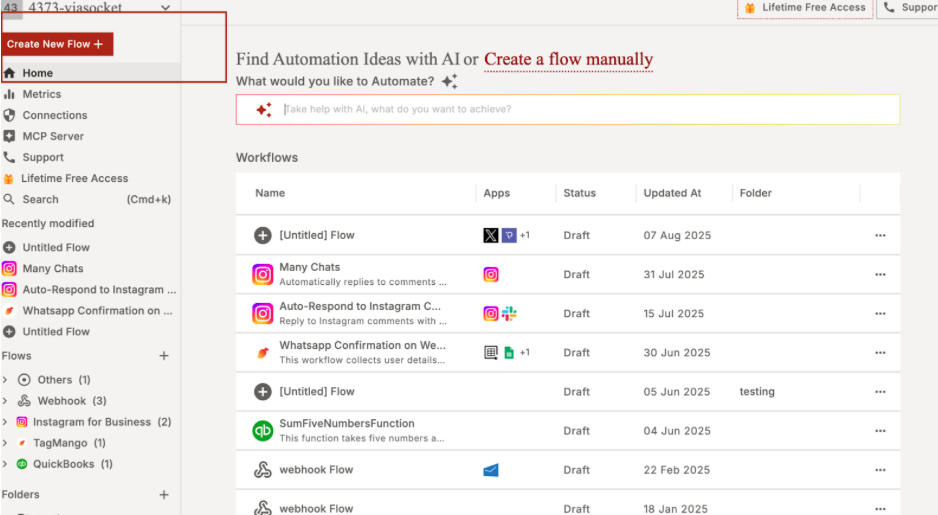The height and width of the screenshot is (515, 938).
Task: Expand the TagMango flow group
Action: 6,443
